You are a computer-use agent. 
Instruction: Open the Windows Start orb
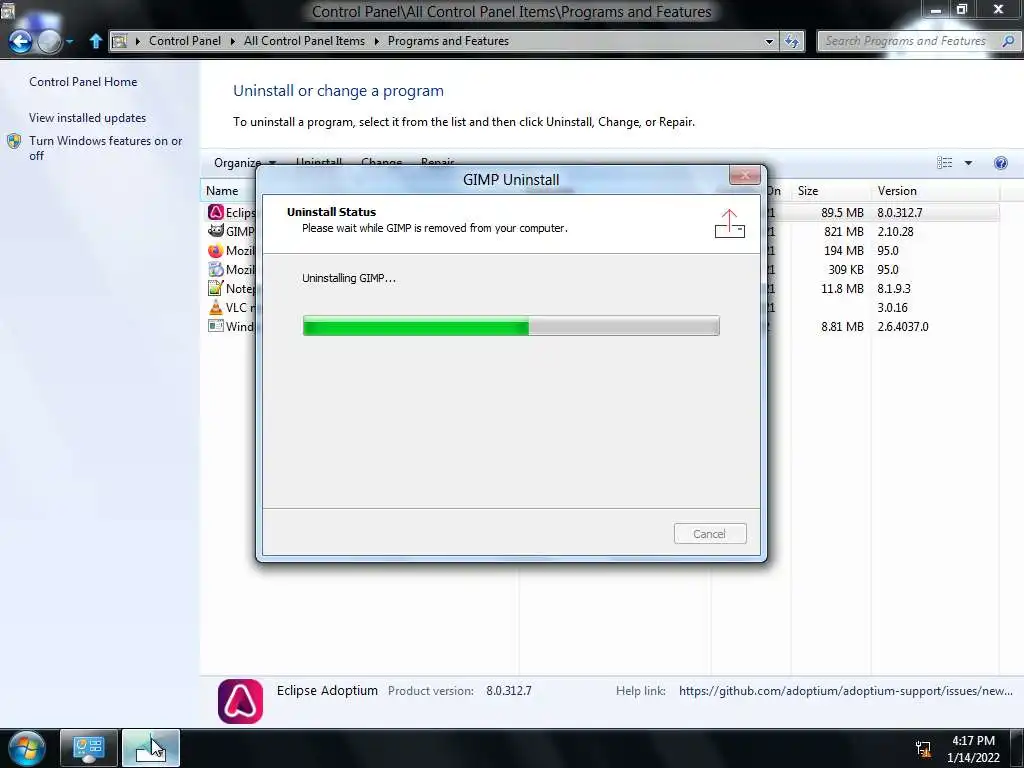(x=27, y=748)
